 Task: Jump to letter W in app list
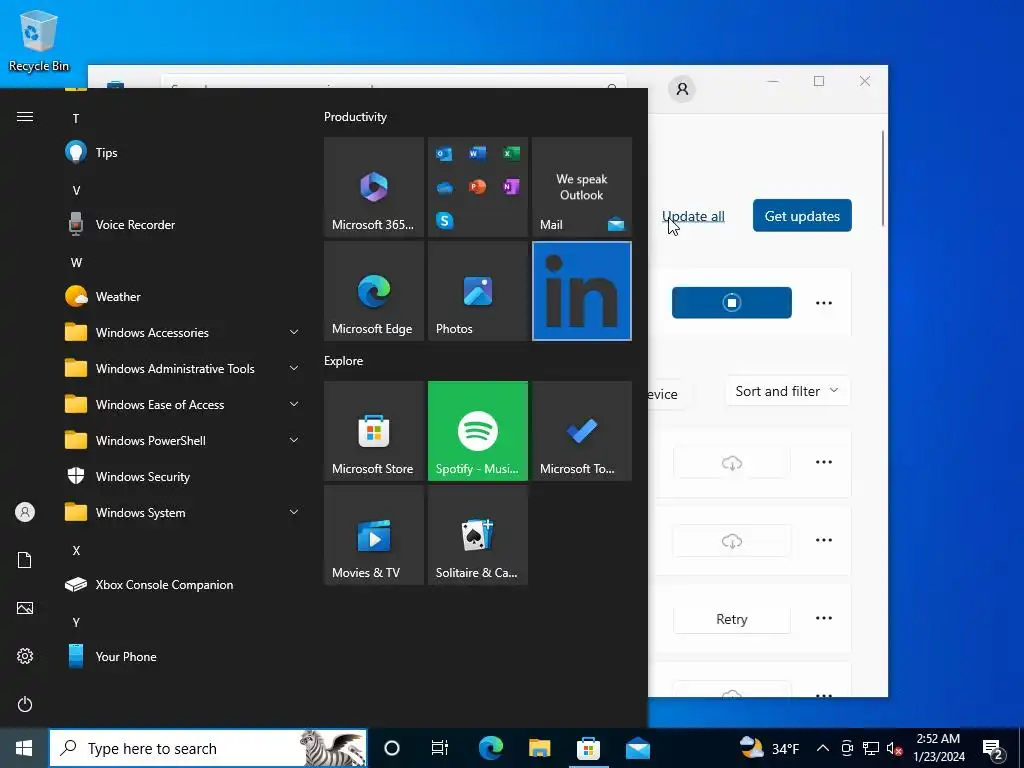(76, 263)
